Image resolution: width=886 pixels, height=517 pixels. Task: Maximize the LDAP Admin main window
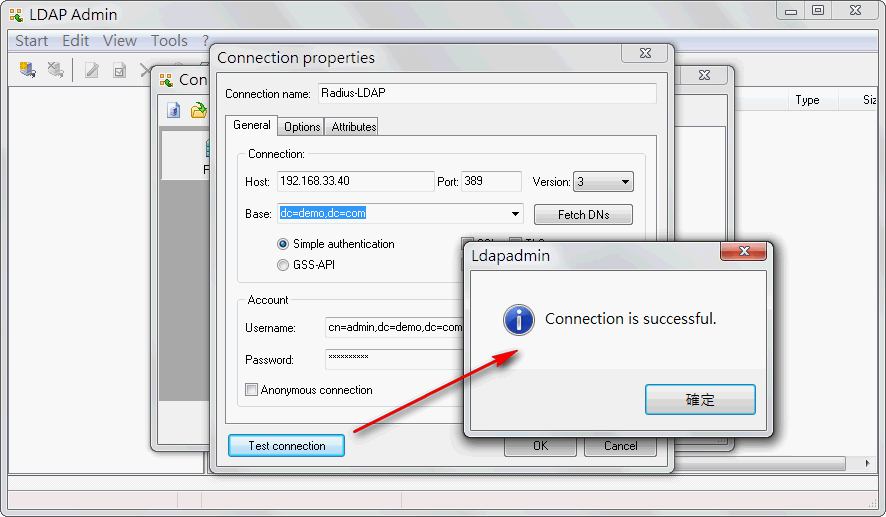818,10
